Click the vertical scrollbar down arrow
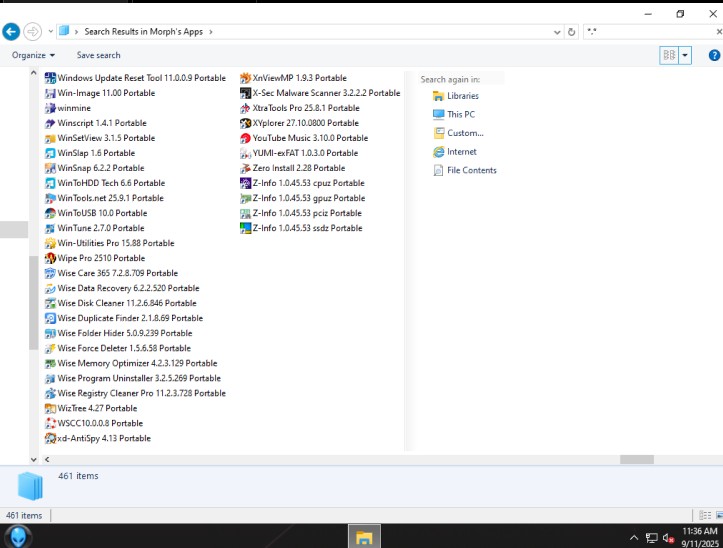723x548 pixels. [33, 459]
